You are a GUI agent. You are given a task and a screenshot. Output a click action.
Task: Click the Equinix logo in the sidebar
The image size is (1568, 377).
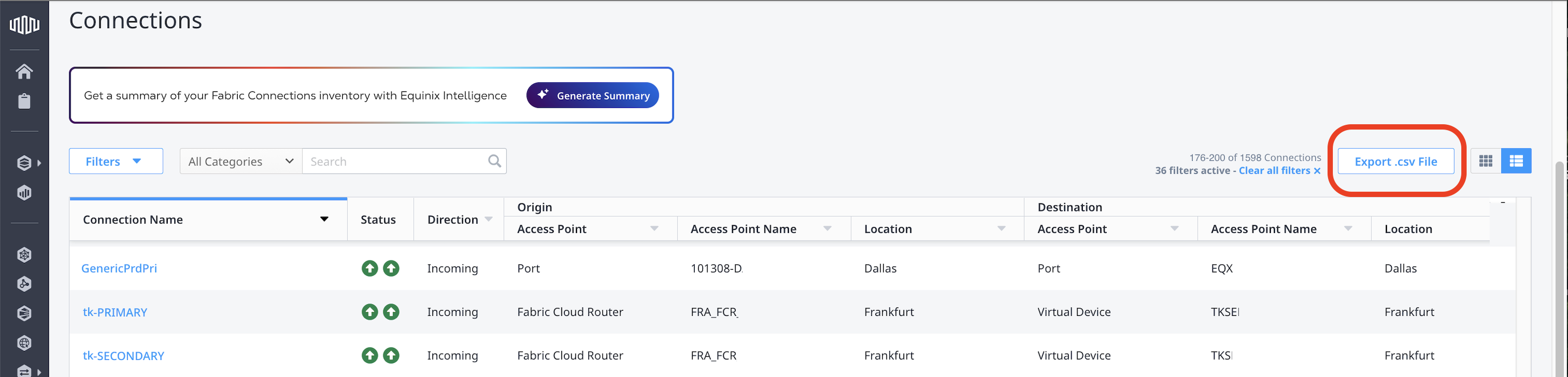click(x=24, y=24)
